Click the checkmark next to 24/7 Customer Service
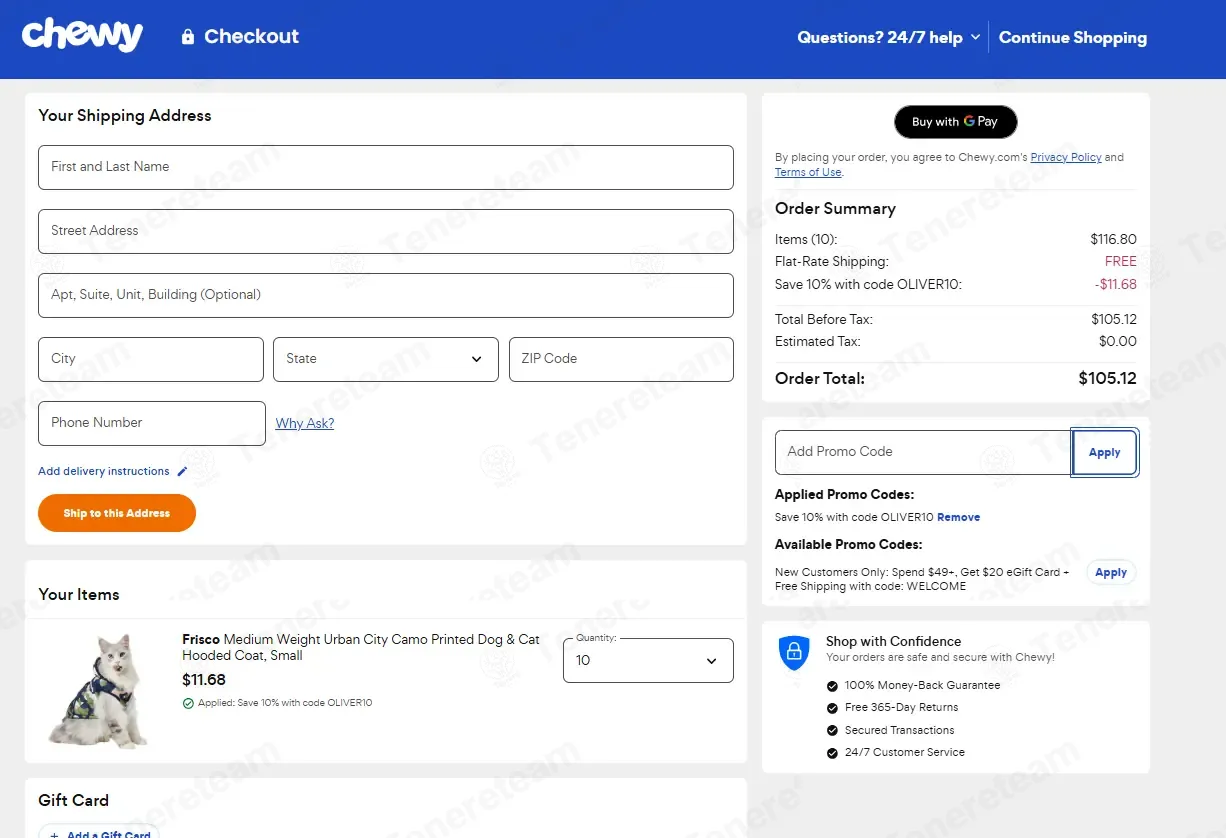This screenshot has height=838, width=1226. [832, 753]
